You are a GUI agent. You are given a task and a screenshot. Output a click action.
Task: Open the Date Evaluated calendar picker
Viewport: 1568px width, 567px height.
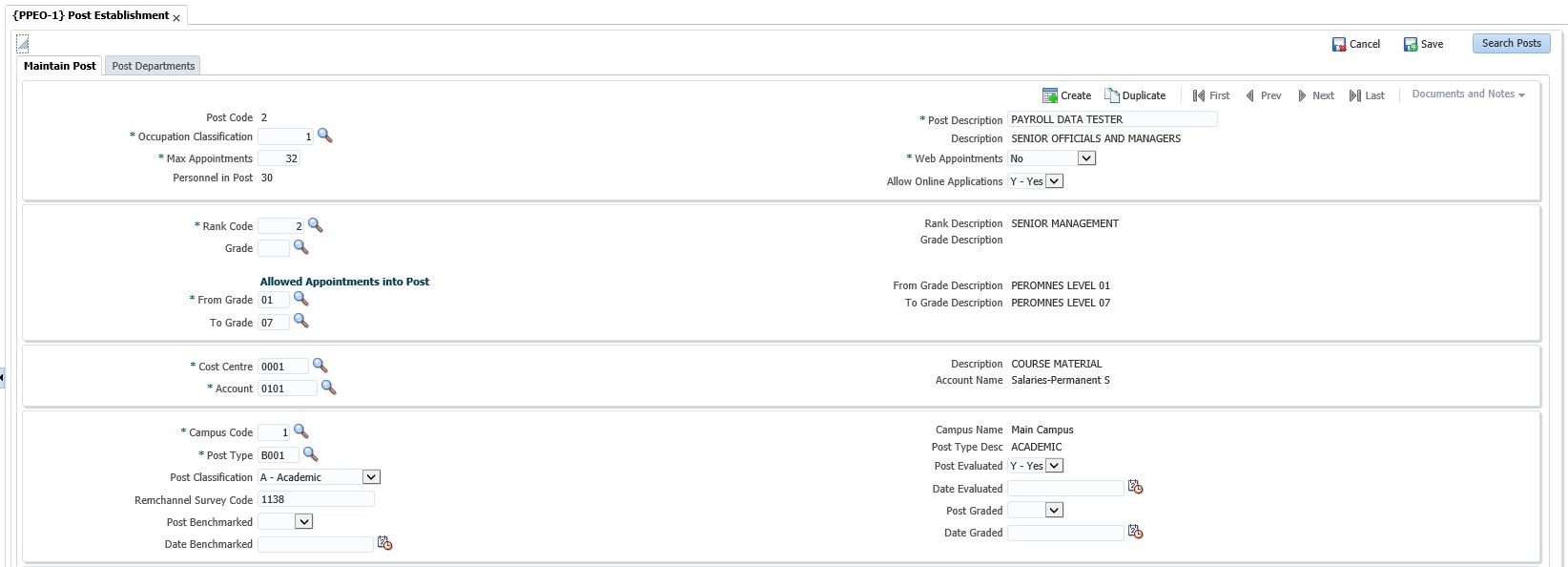(x=1135, y=488)
